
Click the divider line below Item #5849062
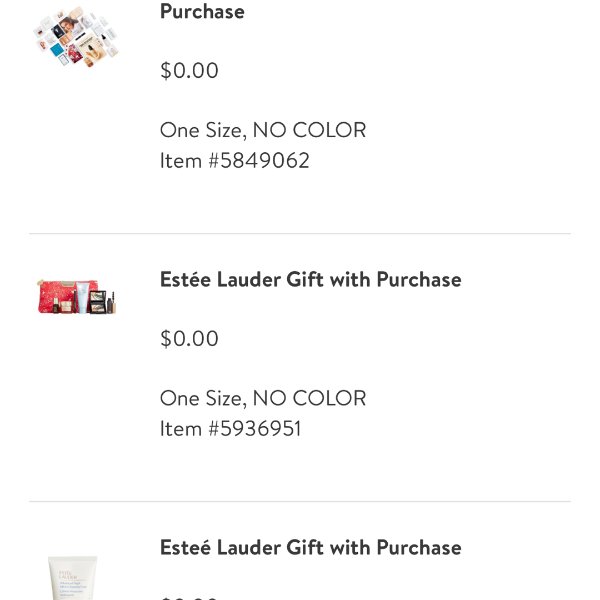(x=300, y=234)
